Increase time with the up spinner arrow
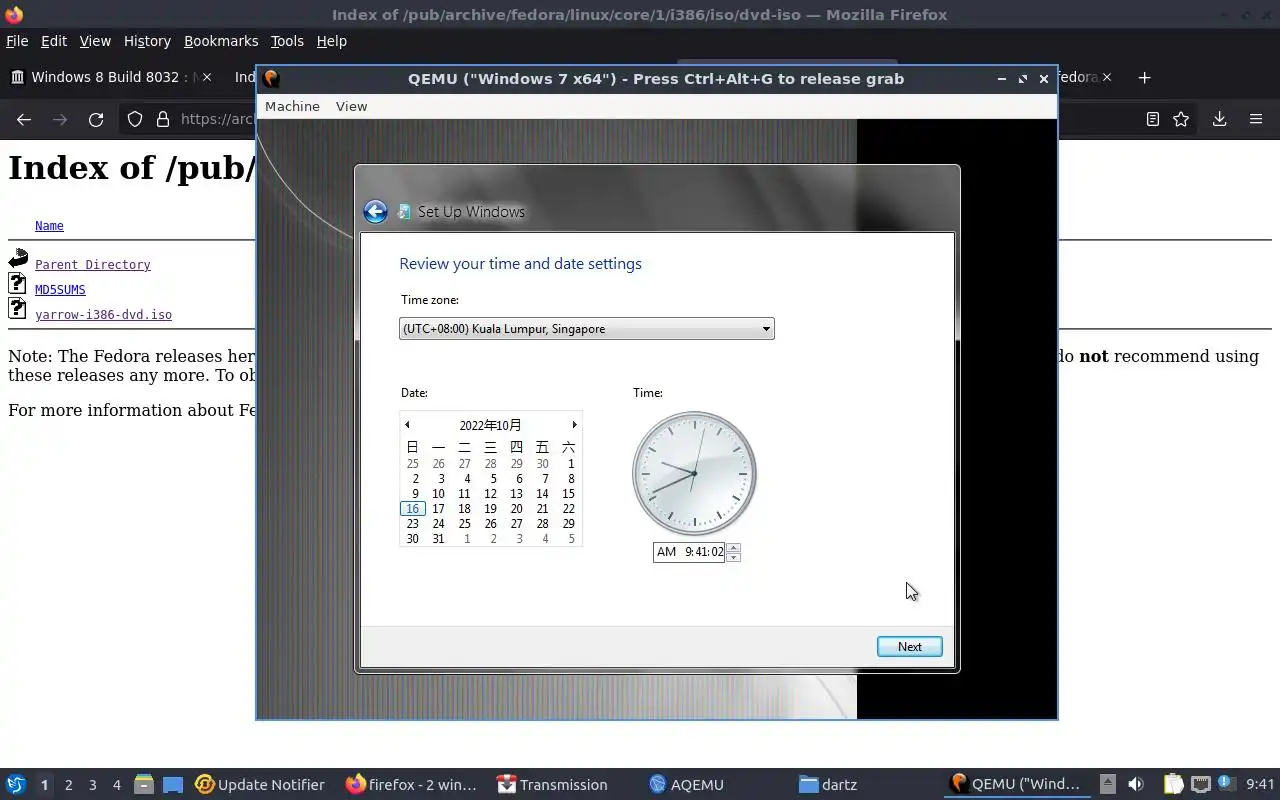Image resolution: width=1280 pixels, height=800 pixels. point(733,547)
